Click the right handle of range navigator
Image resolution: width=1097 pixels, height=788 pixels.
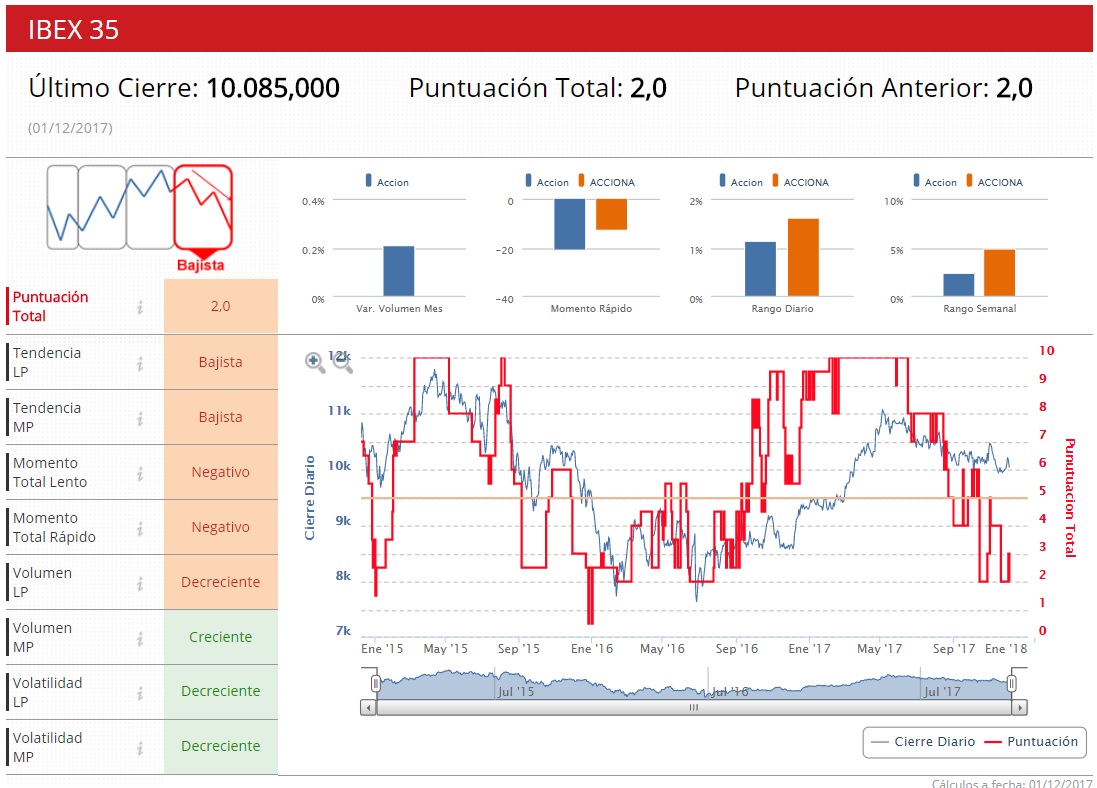coord(1012,683)
